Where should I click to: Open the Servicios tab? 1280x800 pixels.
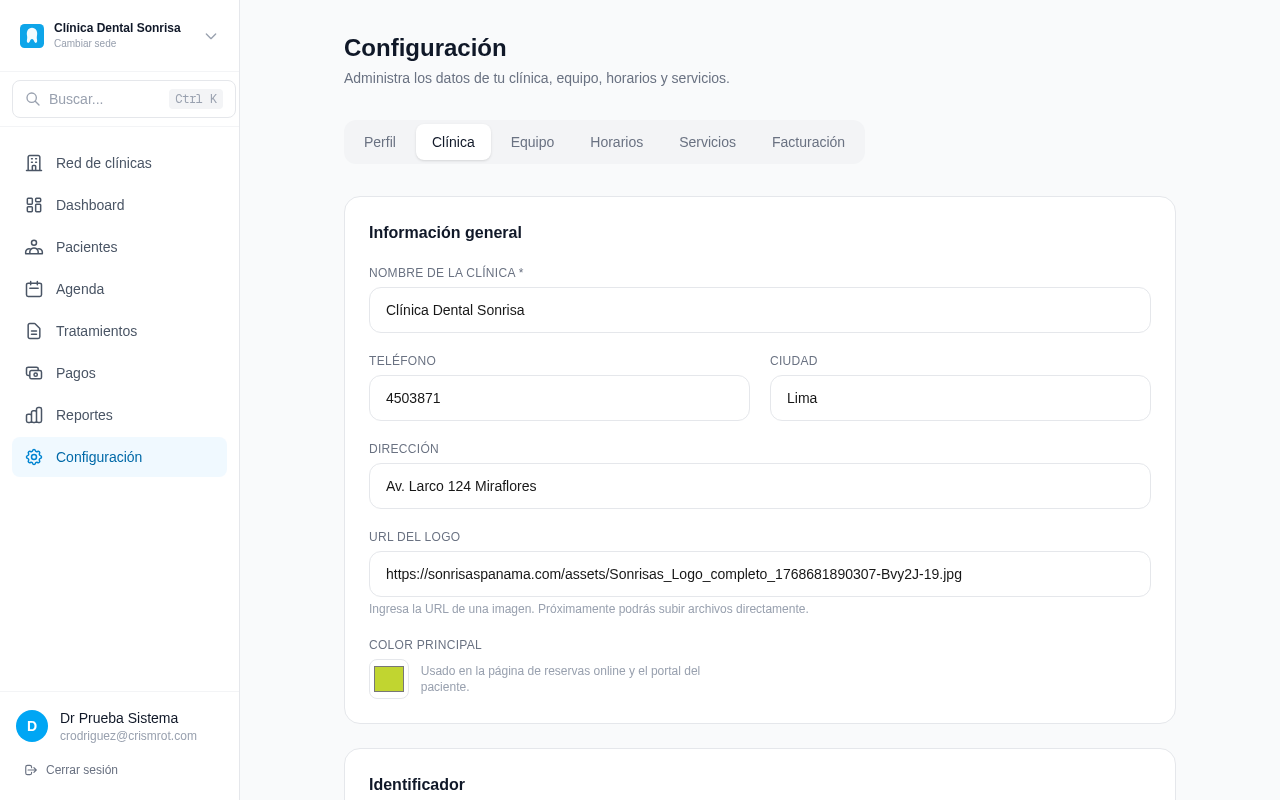(x=707, y=142)
